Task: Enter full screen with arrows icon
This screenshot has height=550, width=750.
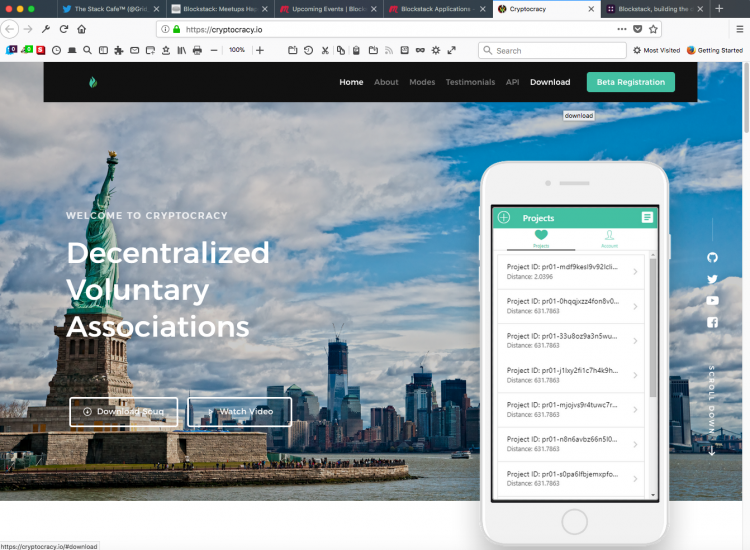Action: (452, 50)
